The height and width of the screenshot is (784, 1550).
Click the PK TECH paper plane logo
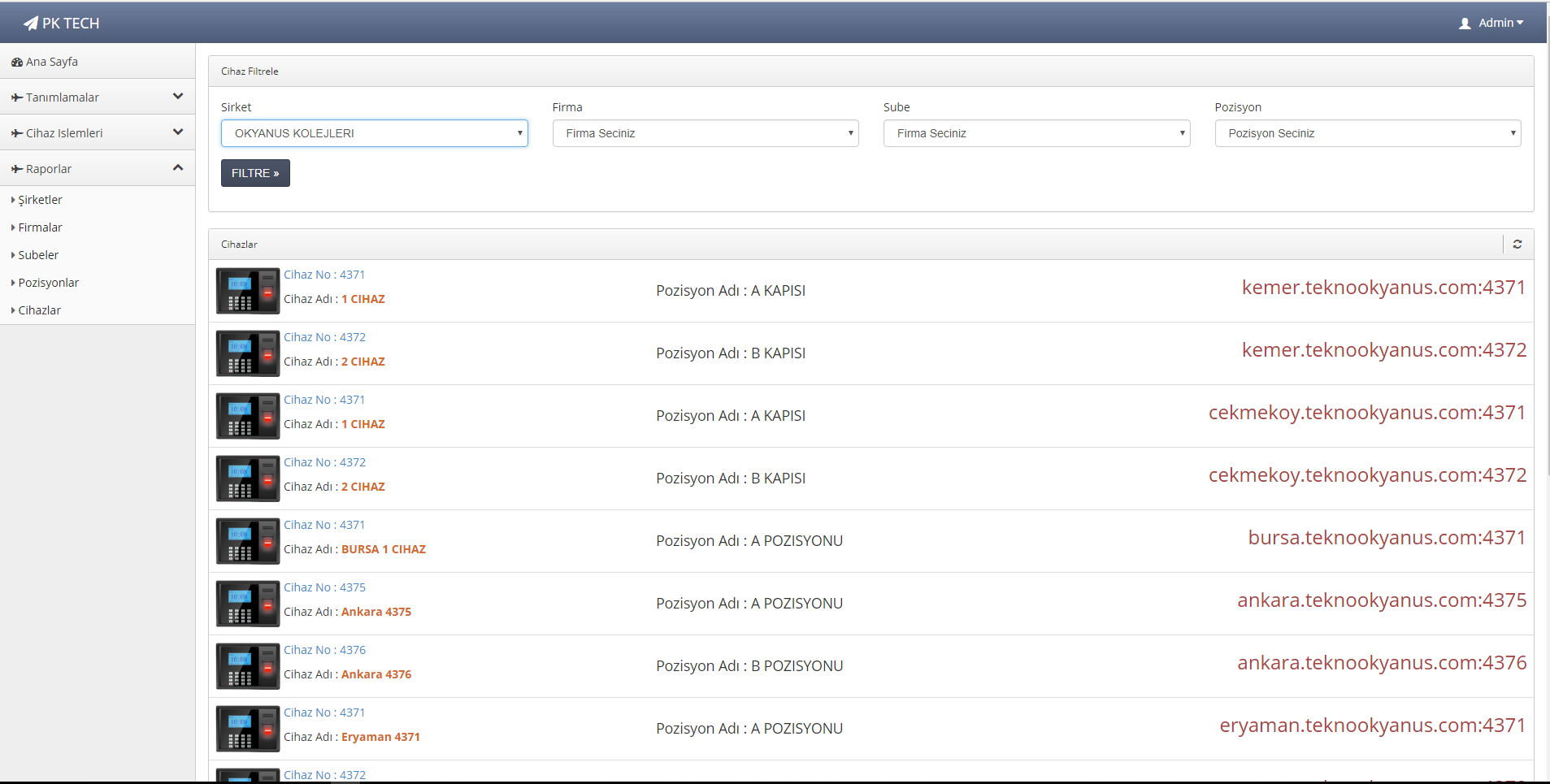point(31,24)
